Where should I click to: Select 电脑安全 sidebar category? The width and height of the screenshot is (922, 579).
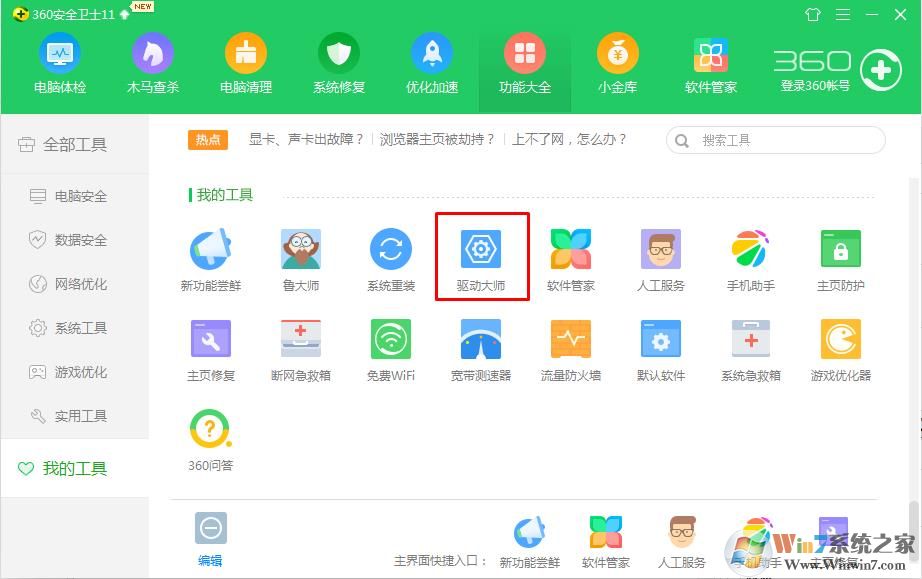tap(75, 196)
